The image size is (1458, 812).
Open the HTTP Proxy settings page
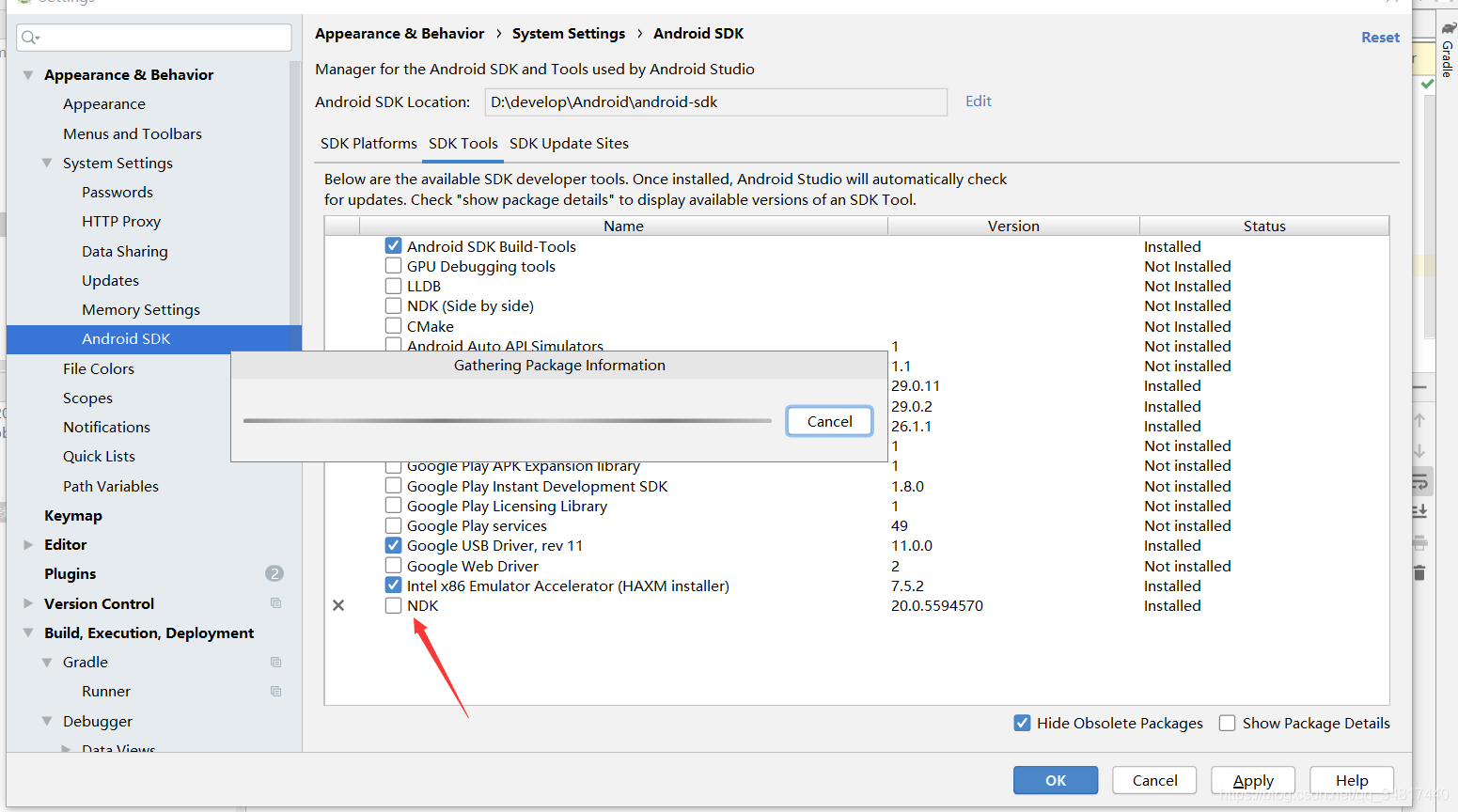coord(121,222)
